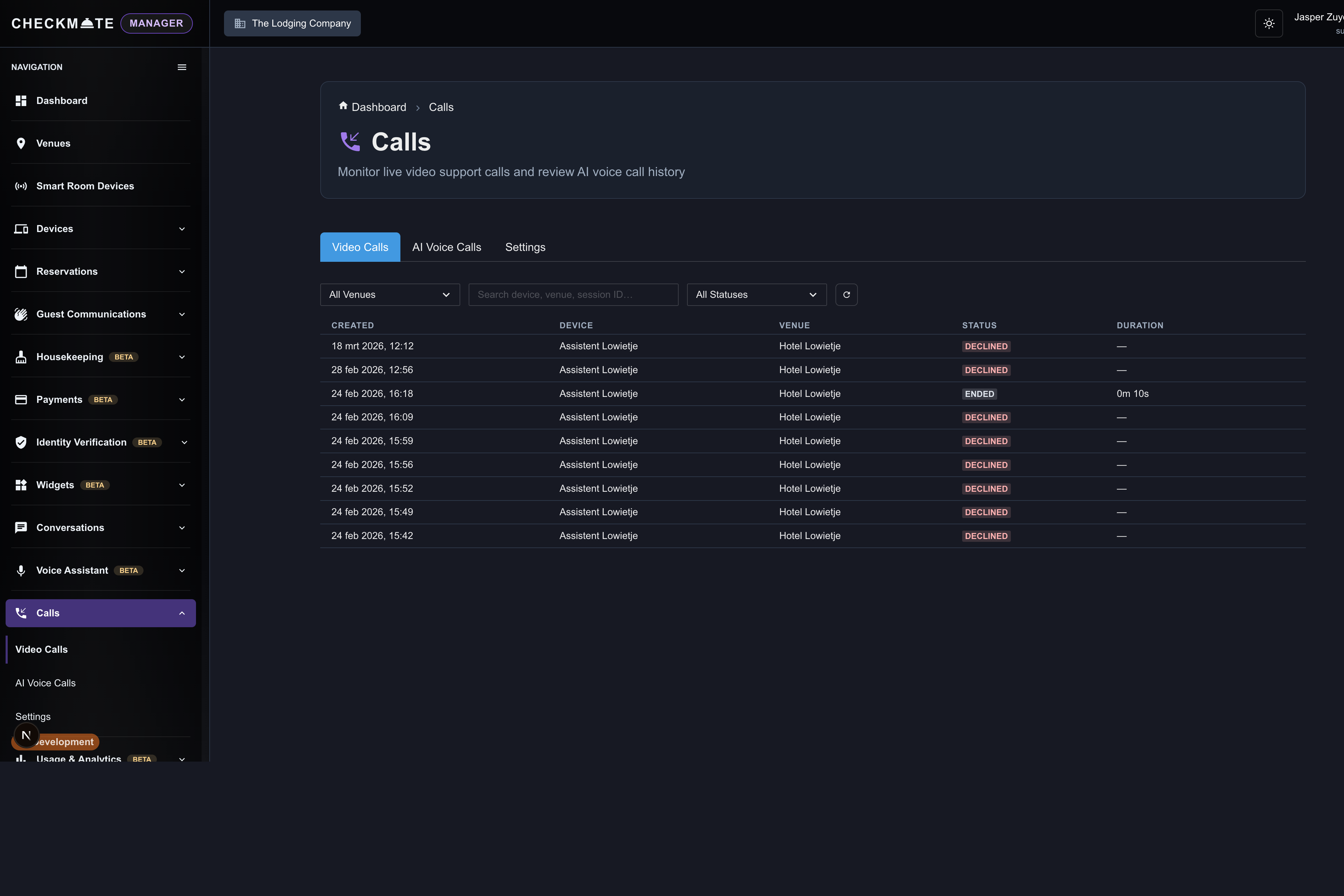Click the Smart Room Devices signal icon
Viewport: 1344px width, 896px height.
tap(21, 186)
